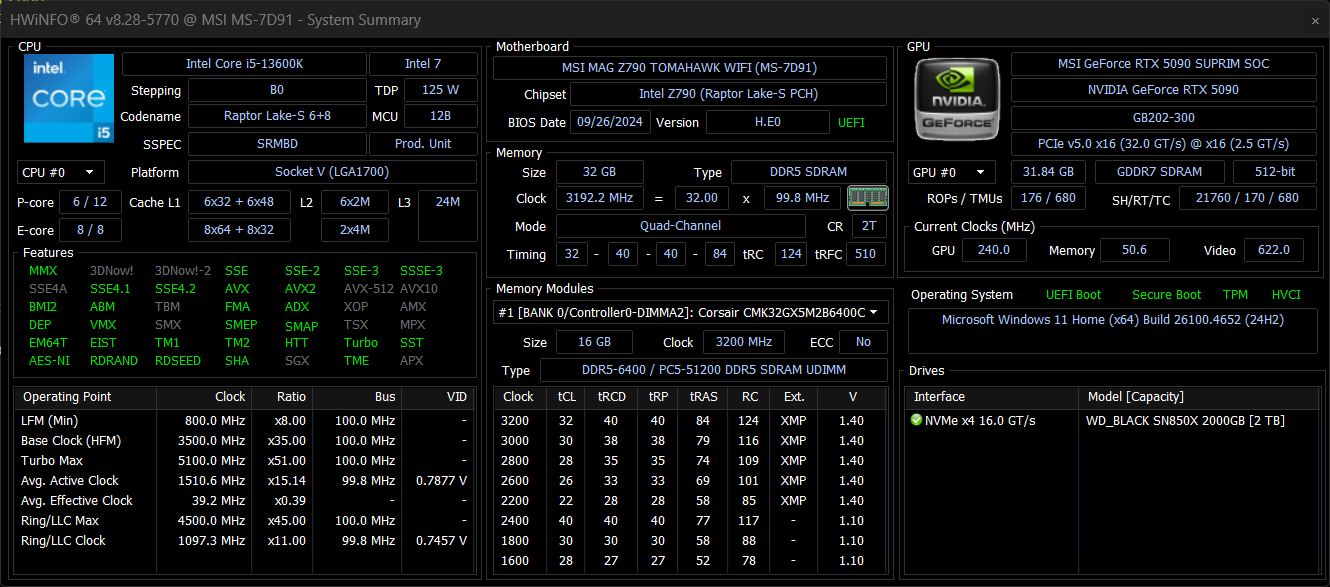Select the 3200 XMP timing row

[691, 421]
